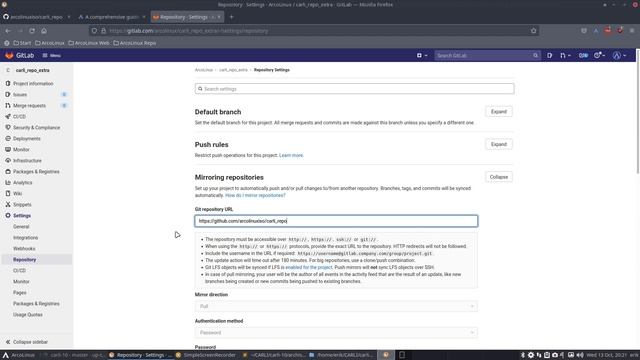Open the GitLab Menu hamburger

(x=51, y=56)
